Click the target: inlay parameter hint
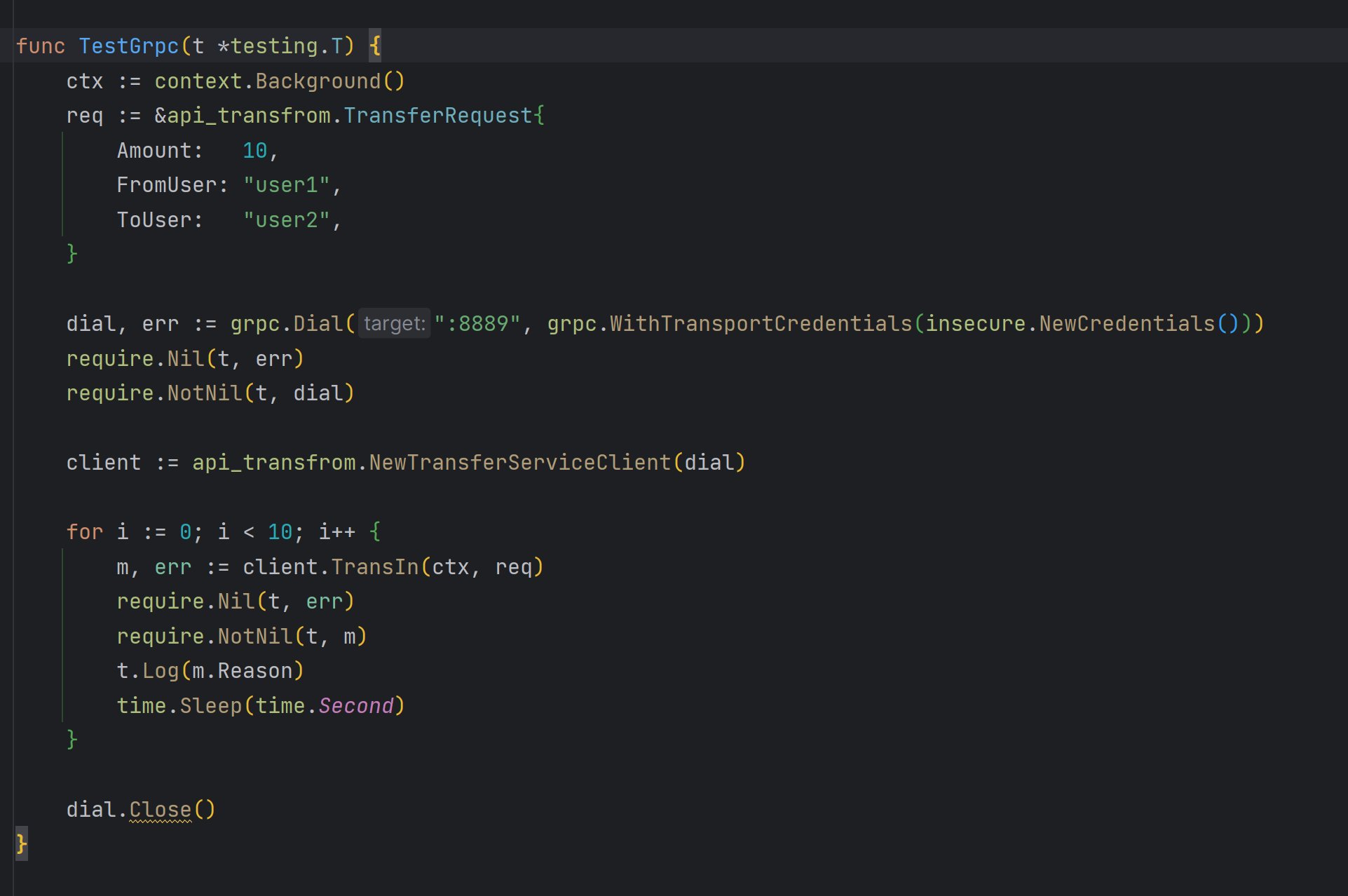Viewport: 1348px width, 896px height. pos(394,323)
